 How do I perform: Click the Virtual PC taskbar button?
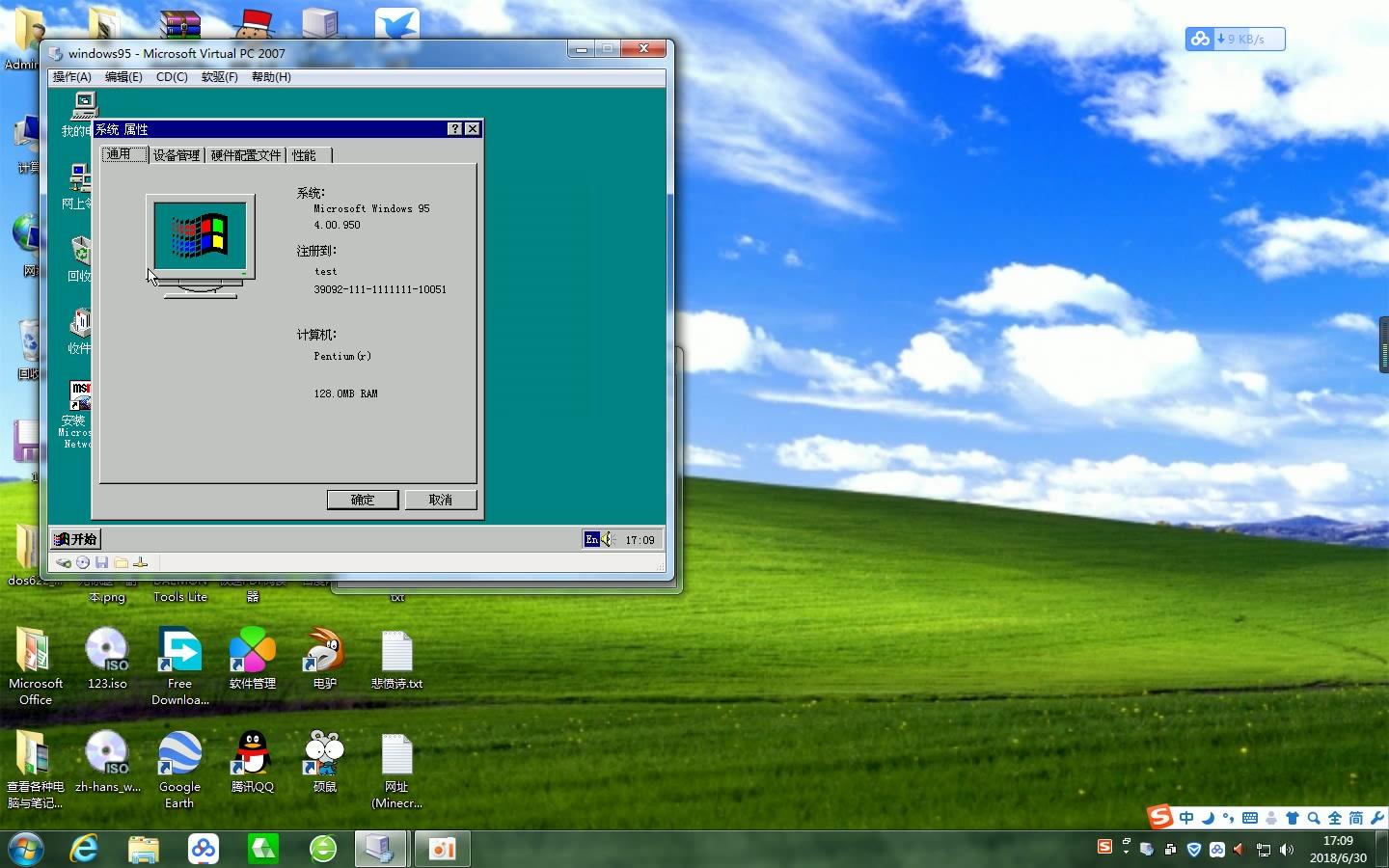(x=382, y=849)
